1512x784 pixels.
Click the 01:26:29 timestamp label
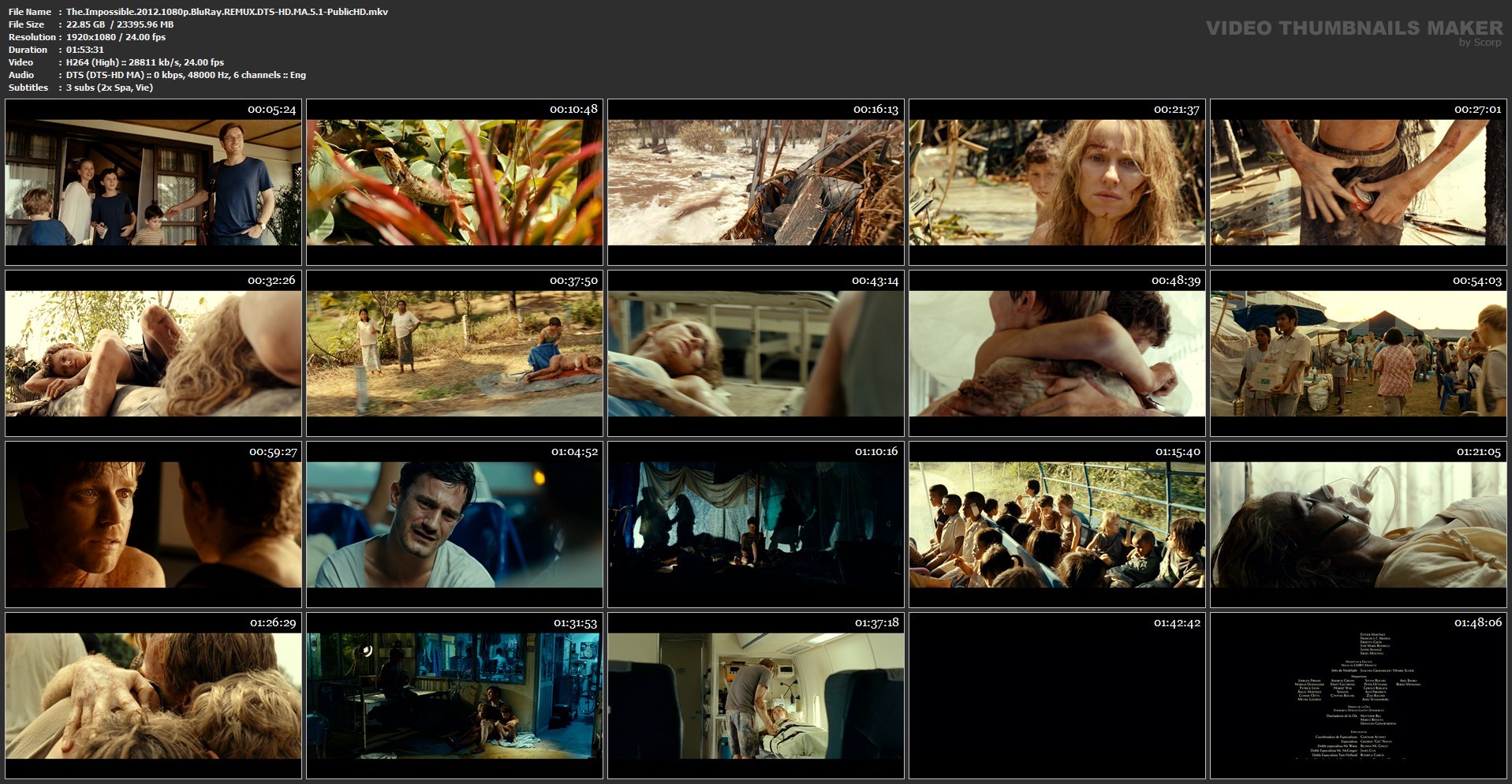pos(273,622)
